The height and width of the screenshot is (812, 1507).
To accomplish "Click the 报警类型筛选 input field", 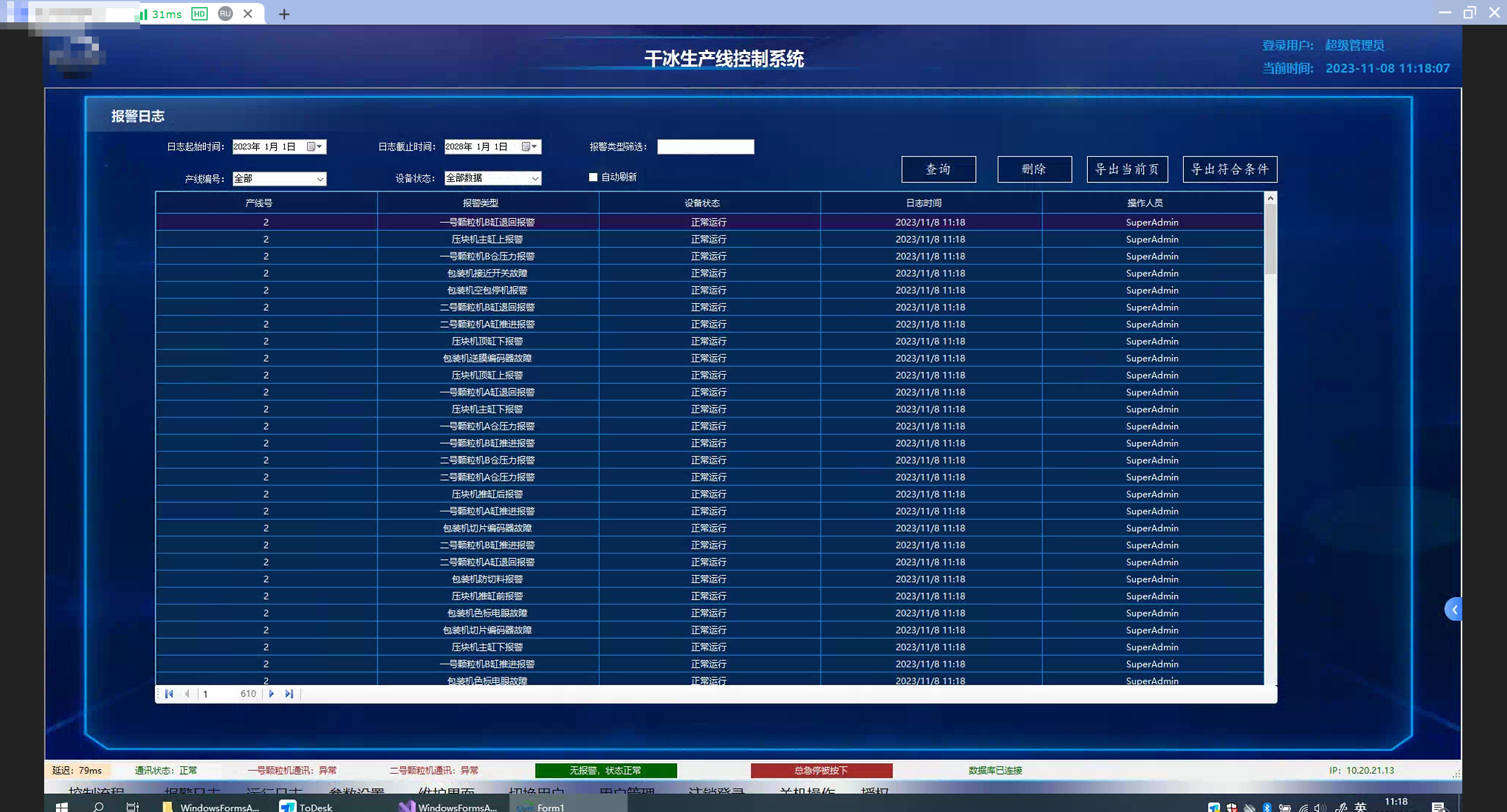I will pyautogui.click(x=705, y=147).
